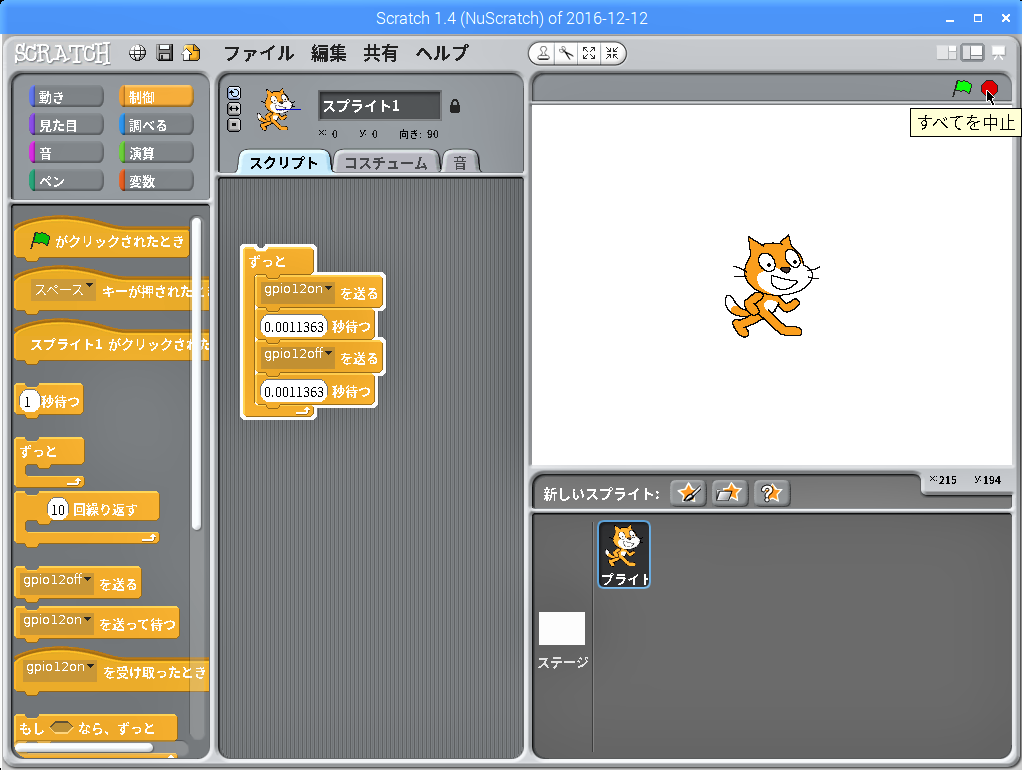This screenshot has width=1022, height=770.
Task: Click the スプライト1 がクリックされたとき hat block
Action: pyautogui.click(x=111, y=344)
